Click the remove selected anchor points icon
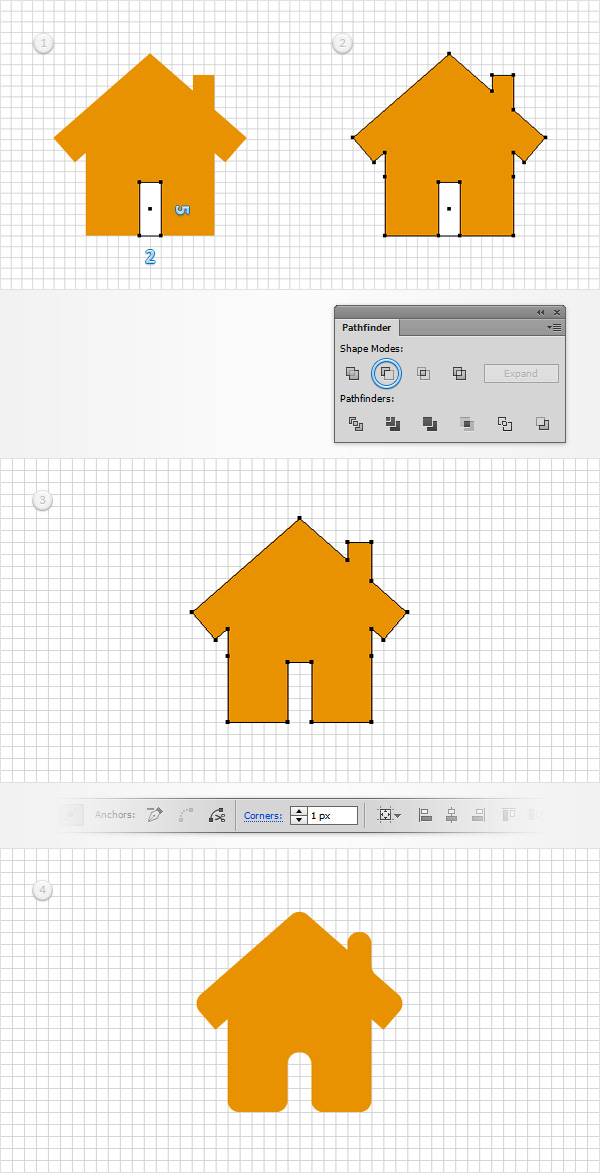The image size is (600, 1173). 155,815
